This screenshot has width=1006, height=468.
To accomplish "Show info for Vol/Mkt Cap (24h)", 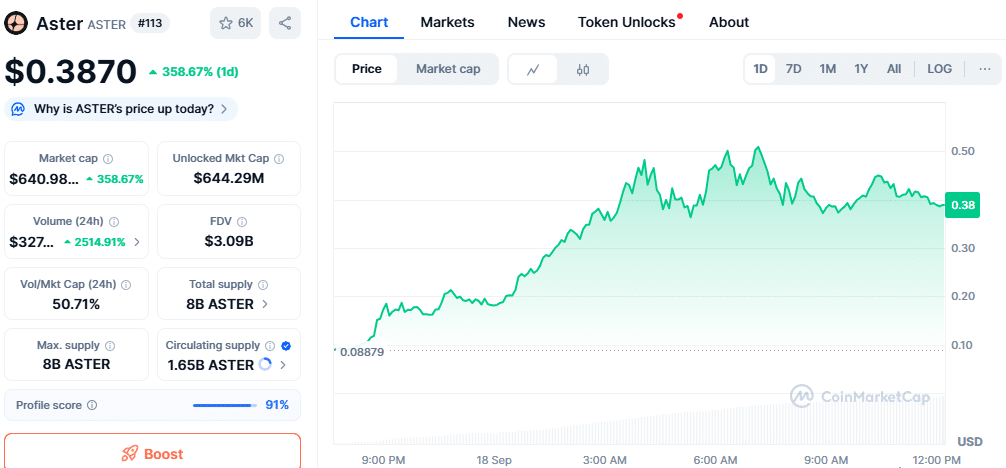I will 126,284.
